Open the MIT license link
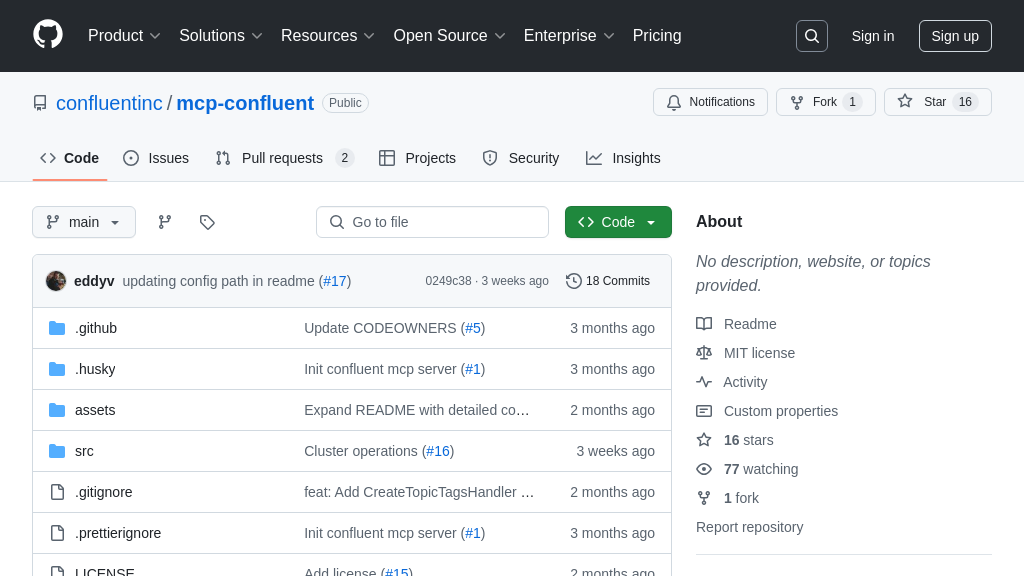 tap(759, 353)
